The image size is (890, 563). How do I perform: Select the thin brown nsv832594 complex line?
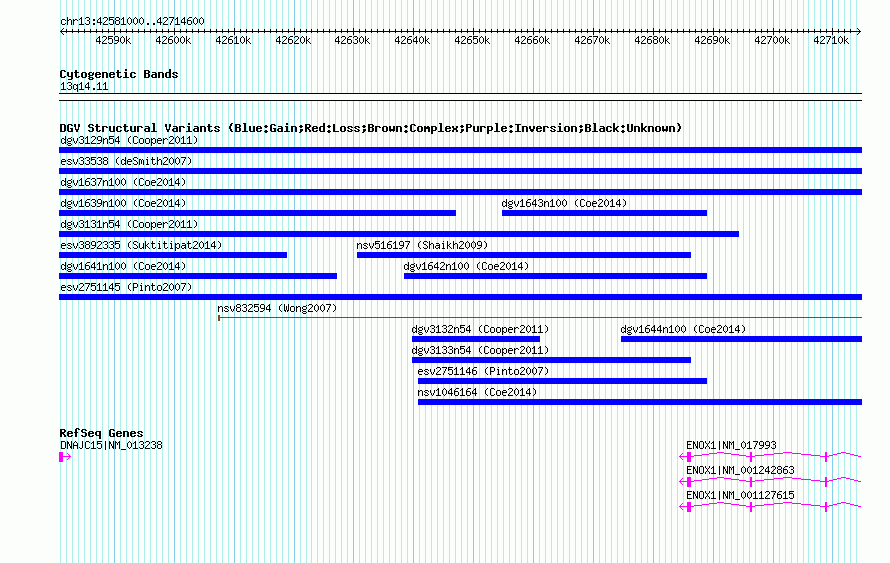click(540, 318)
